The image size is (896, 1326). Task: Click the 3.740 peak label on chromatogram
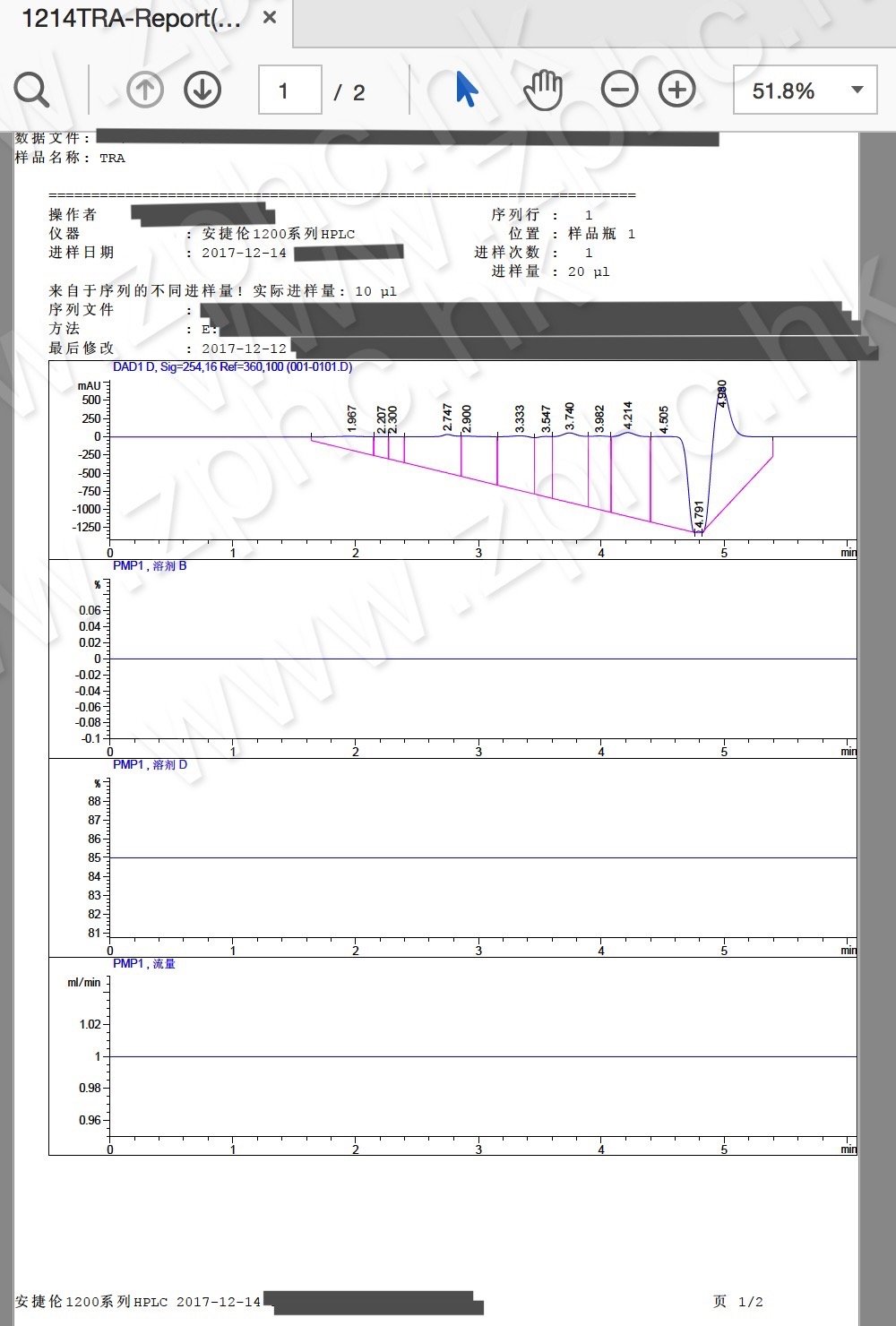click(570, 416)
